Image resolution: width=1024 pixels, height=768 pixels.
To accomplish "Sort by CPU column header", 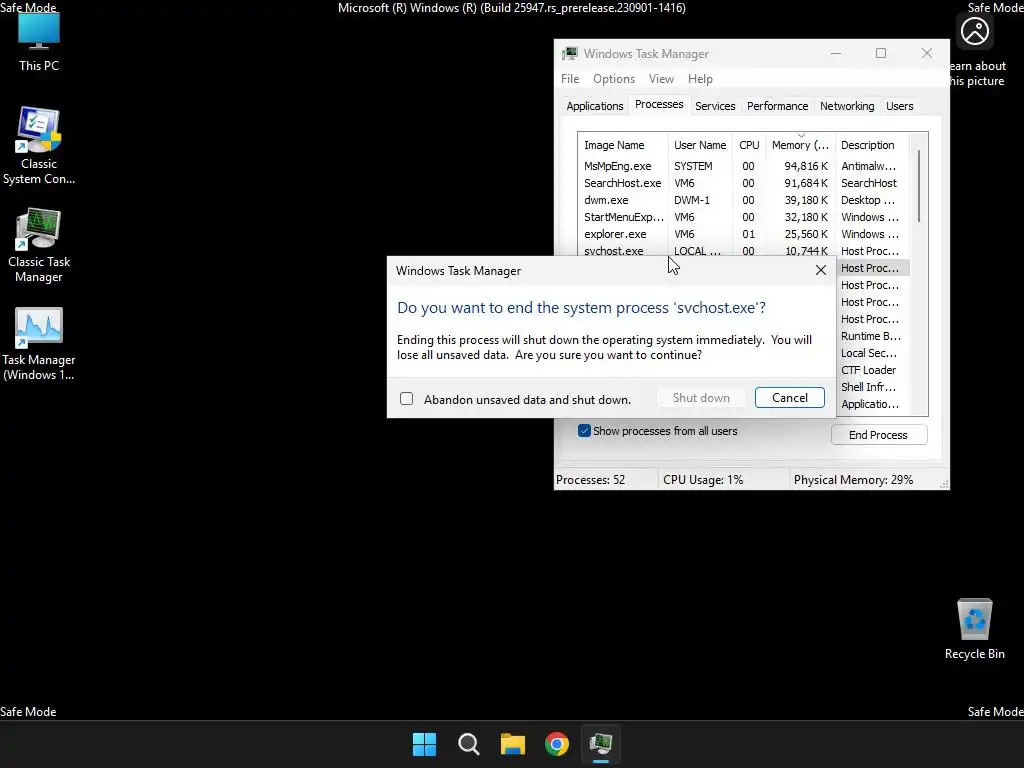I will [749, 145].
